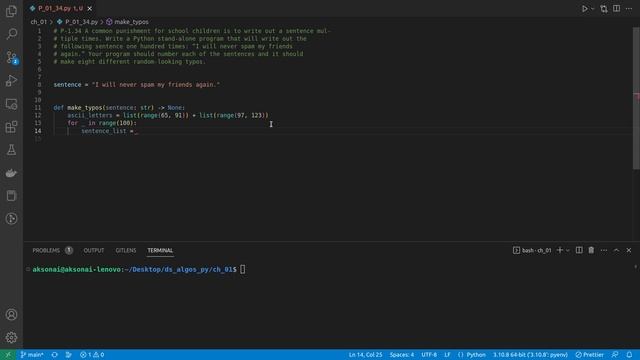640x360 pixels.
Task: Open Source Control view with pending changes badge
Action: 11,57
